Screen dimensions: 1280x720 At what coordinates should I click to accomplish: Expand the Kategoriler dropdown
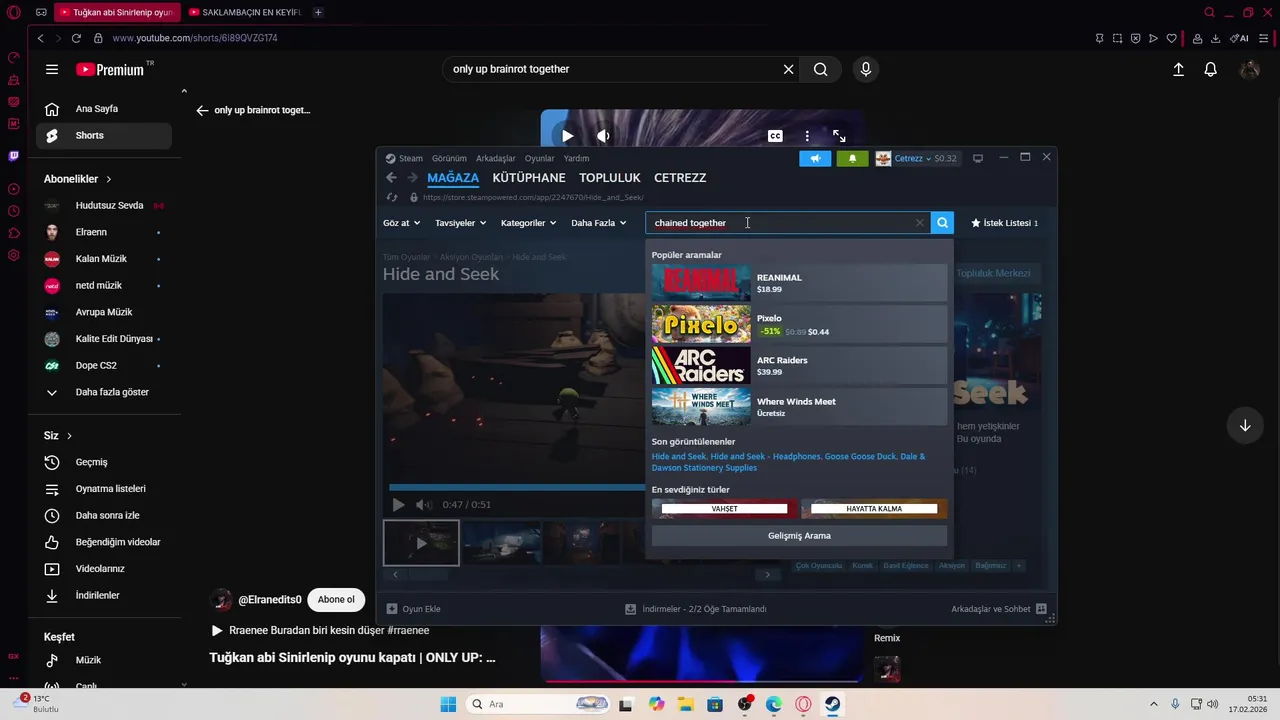point(528,223)
